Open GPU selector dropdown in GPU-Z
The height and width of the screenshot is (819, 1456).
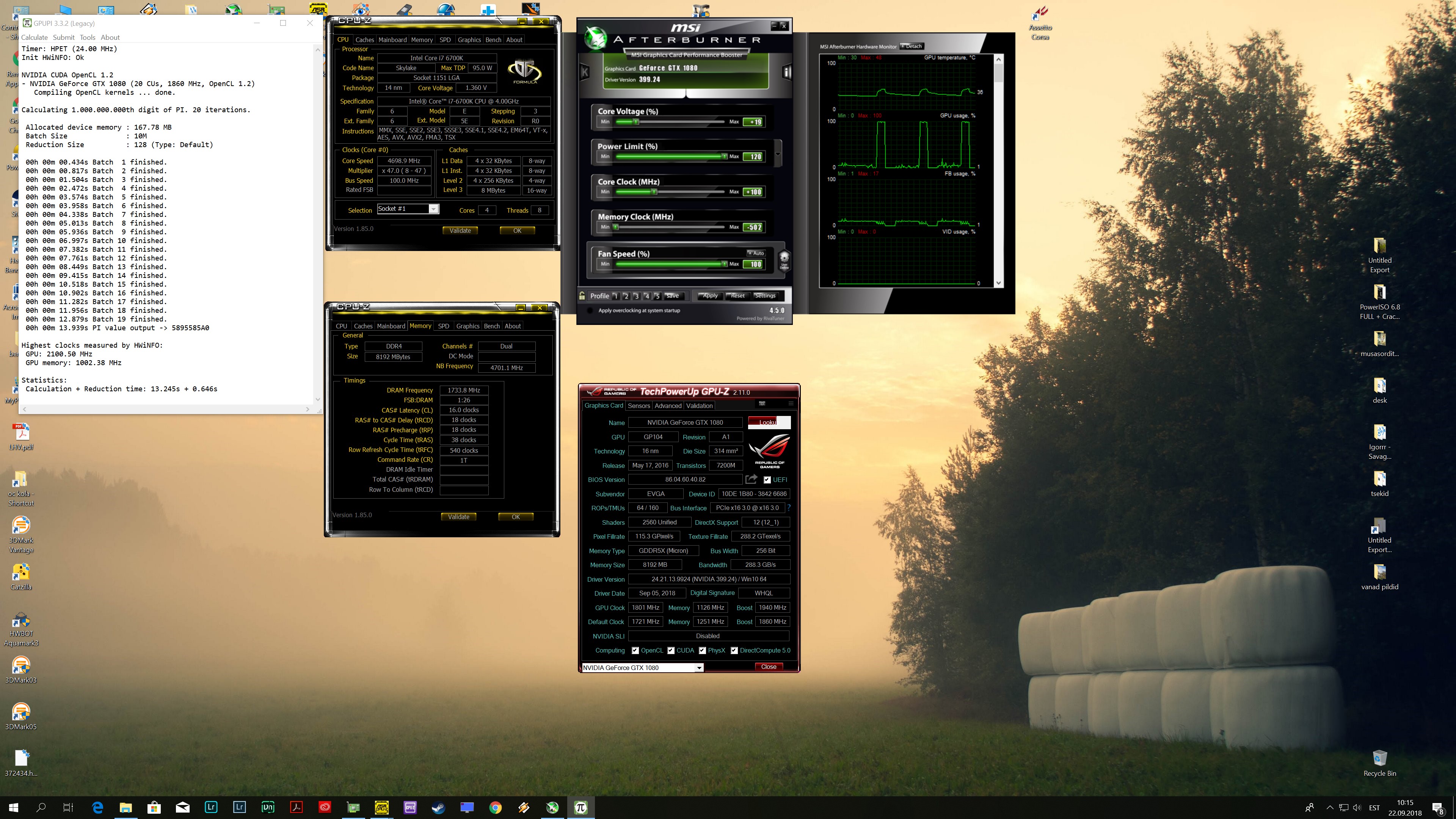pos(698,667)
